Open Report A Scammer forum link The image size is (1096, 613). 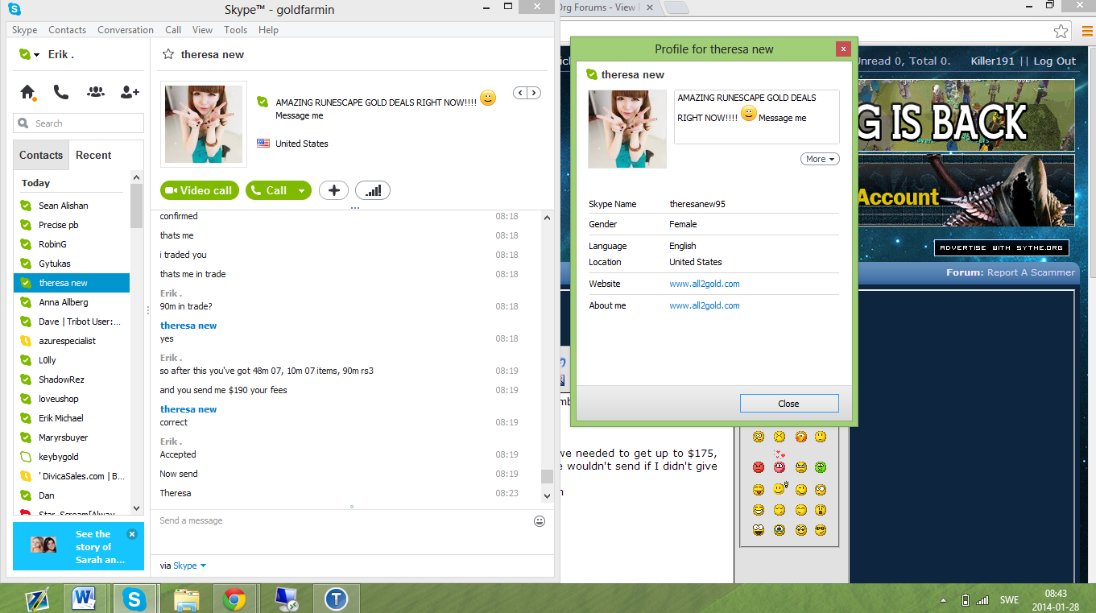[x=1031, y=273]
